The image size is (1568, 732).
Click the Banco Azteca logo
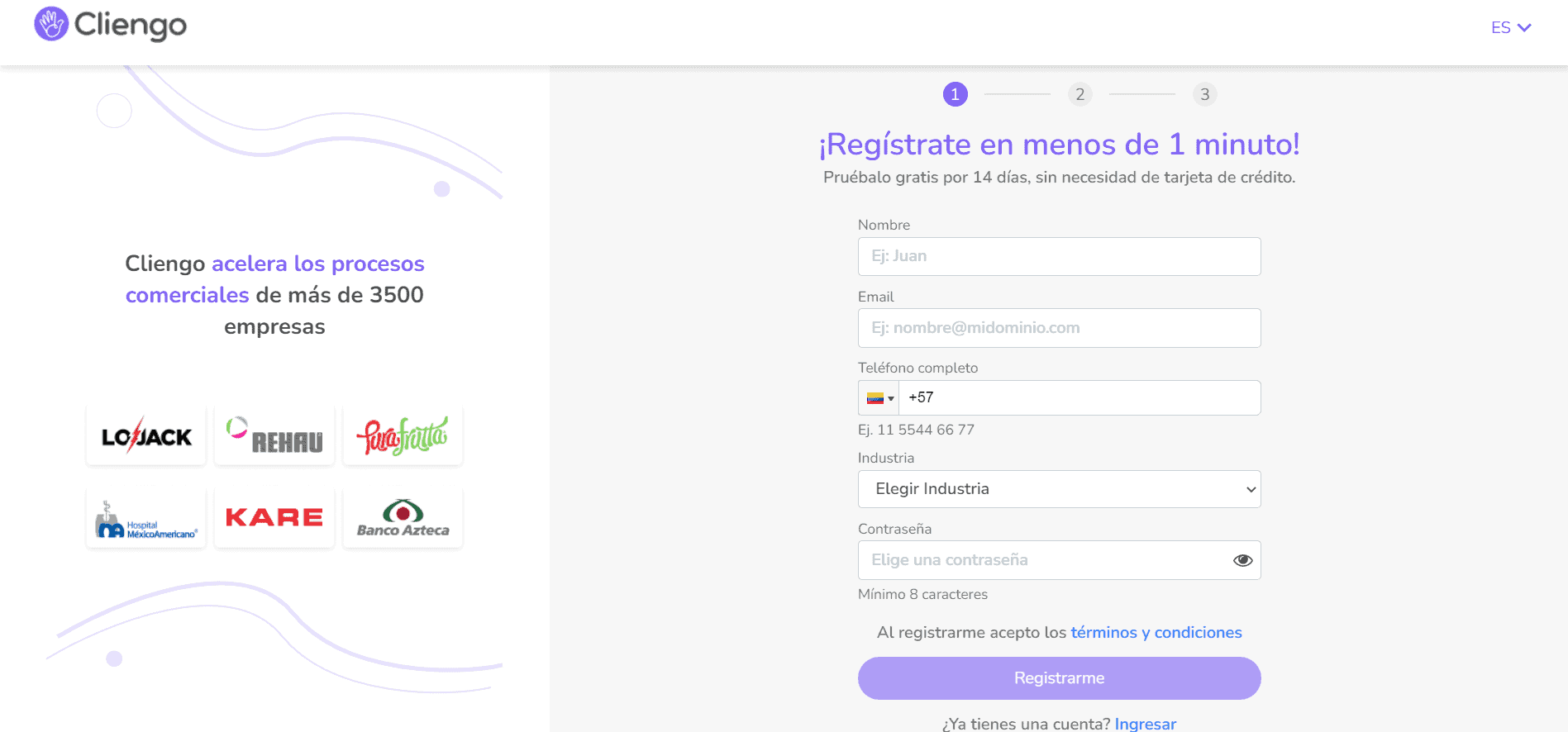coord(403,519)
